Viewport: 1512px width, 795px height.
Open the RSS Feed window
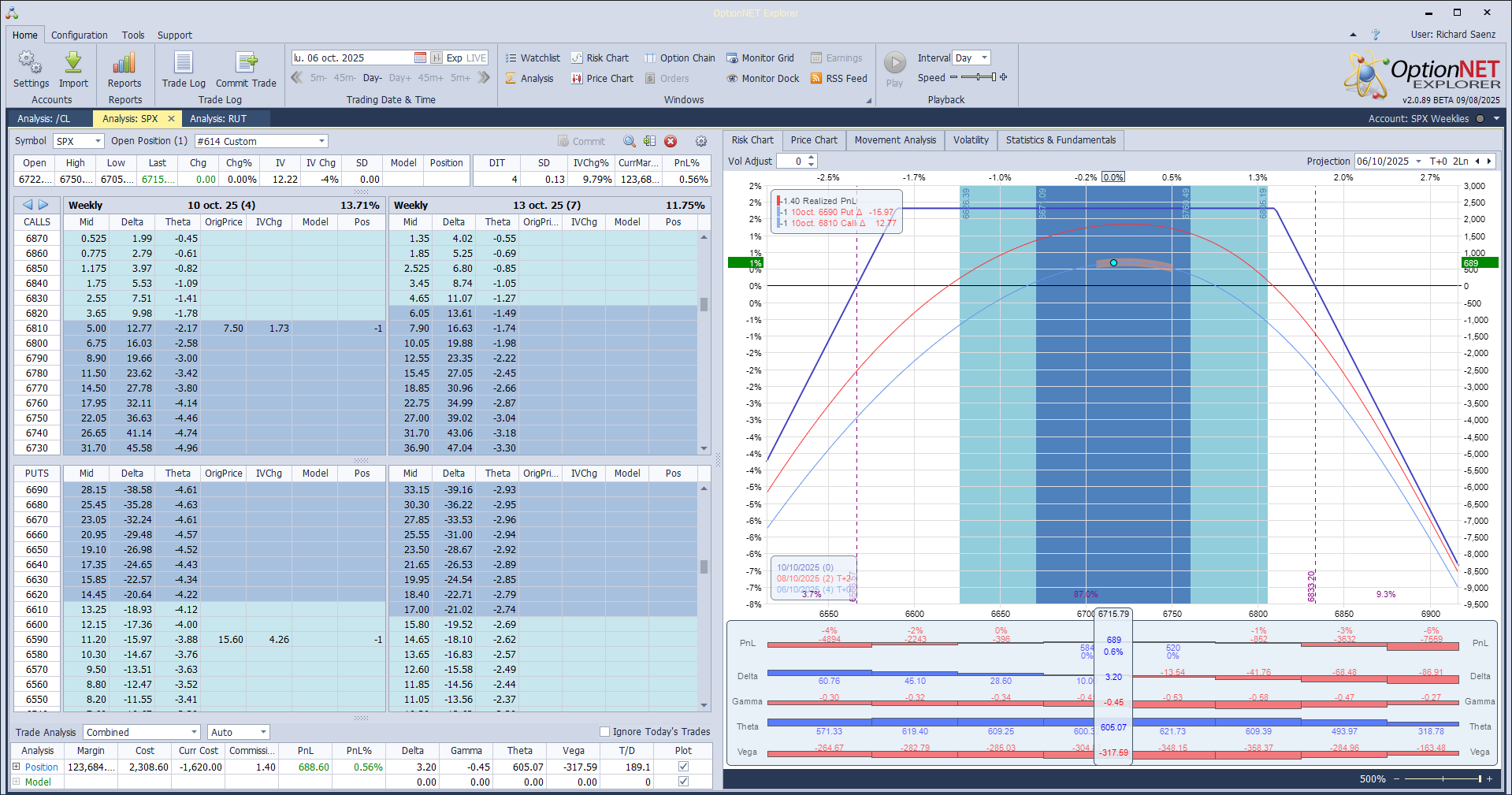(x=838, y=79)
